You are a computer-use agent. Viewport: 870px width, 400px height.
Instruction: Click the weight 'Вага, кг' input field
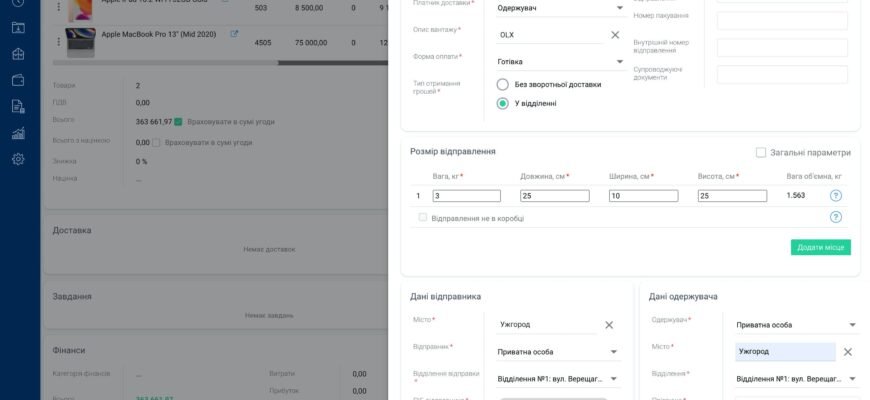[x=466, y=196]
